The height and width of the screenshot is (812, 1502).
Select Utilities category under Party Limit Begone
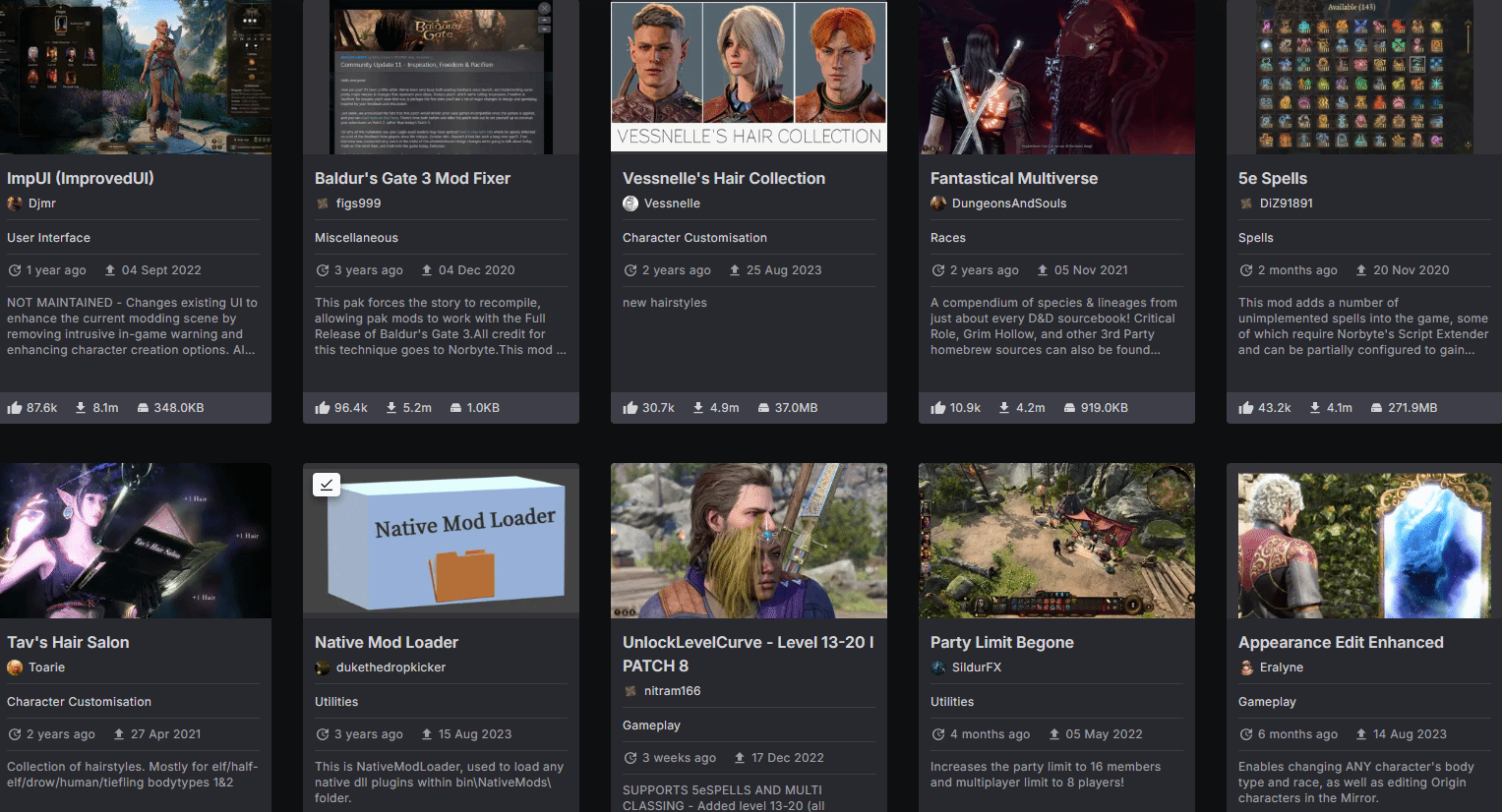point(952,702)
